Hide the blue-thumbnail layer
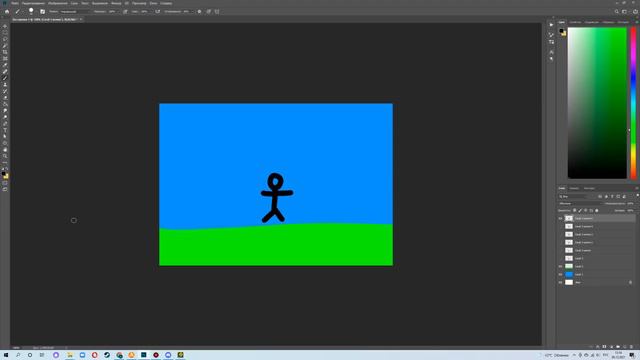This screenshot has width=640, height=360. (x=560, y=274)
